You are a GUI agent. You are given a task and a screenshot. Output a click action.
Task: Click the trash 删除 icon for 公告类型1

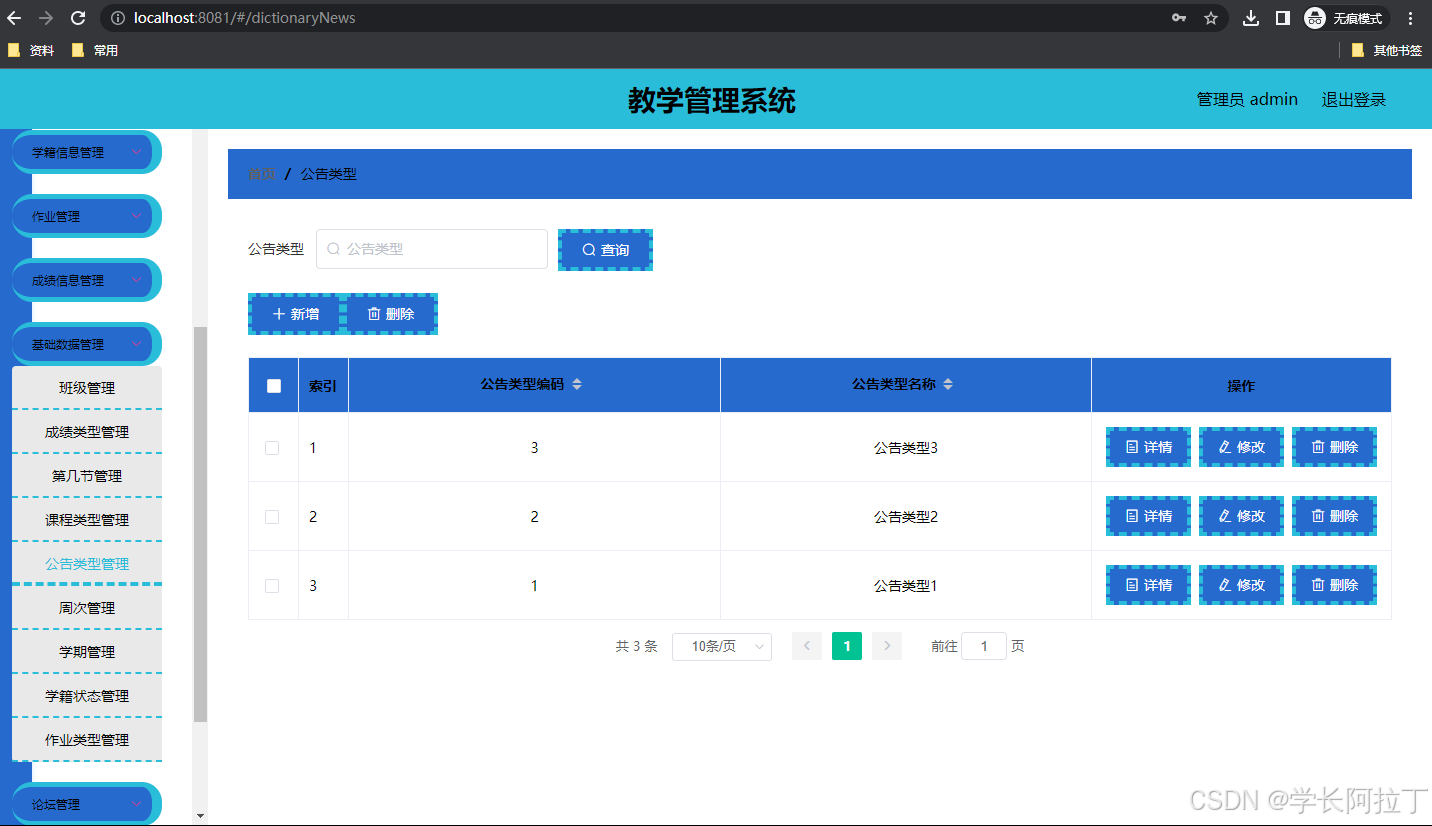tap(1318, 585)
